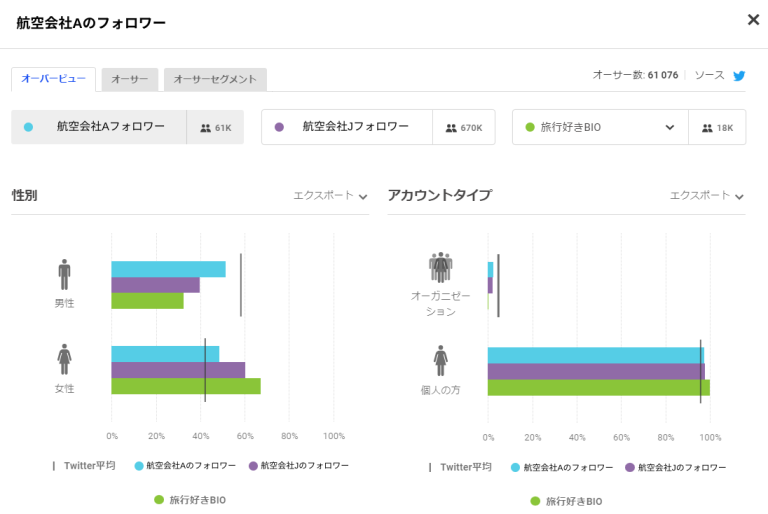The image size is (768, 514).
Task: Click the people icon showing 670K
Action: pos(451,128)
